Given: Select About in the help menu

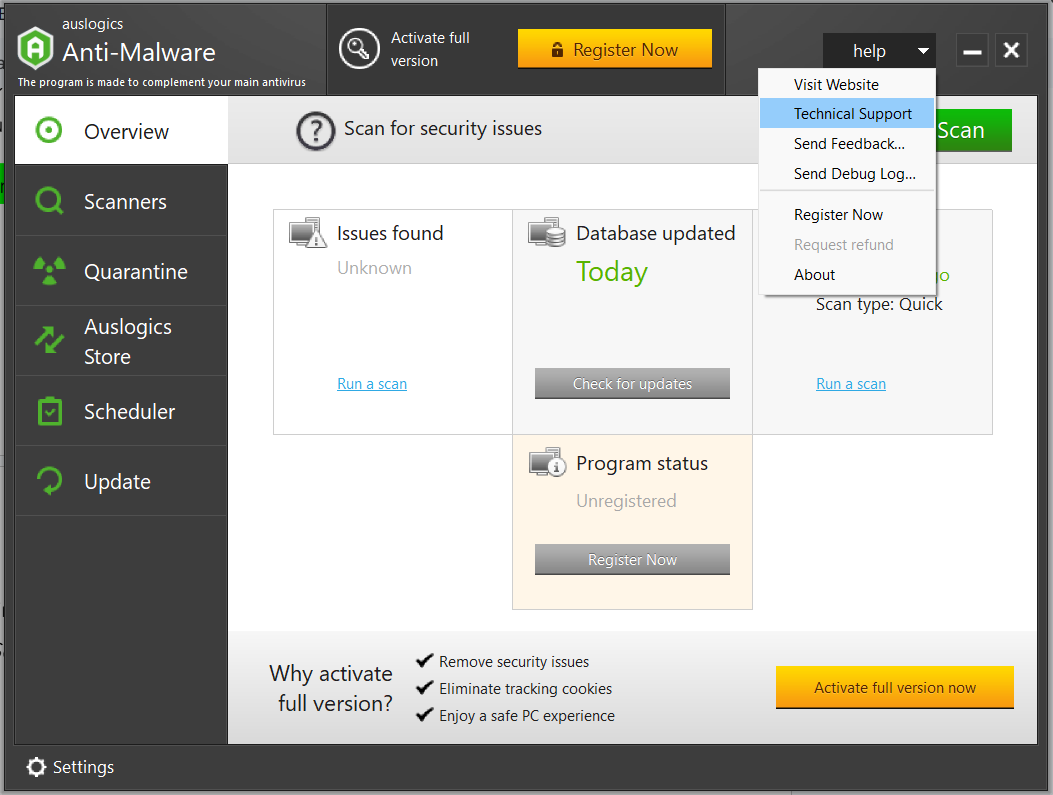Looking at the screenshot, I should tap(814, 274).
